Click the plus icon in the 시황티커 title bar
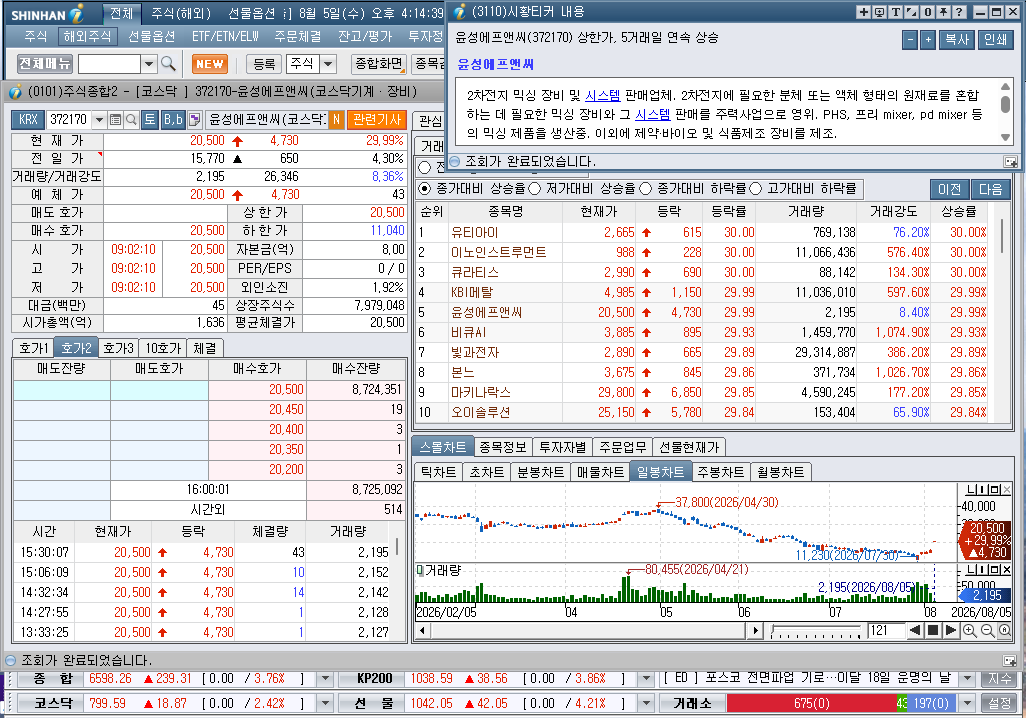The width and height of the screenshot is (1026, 718). click(864, 12)
